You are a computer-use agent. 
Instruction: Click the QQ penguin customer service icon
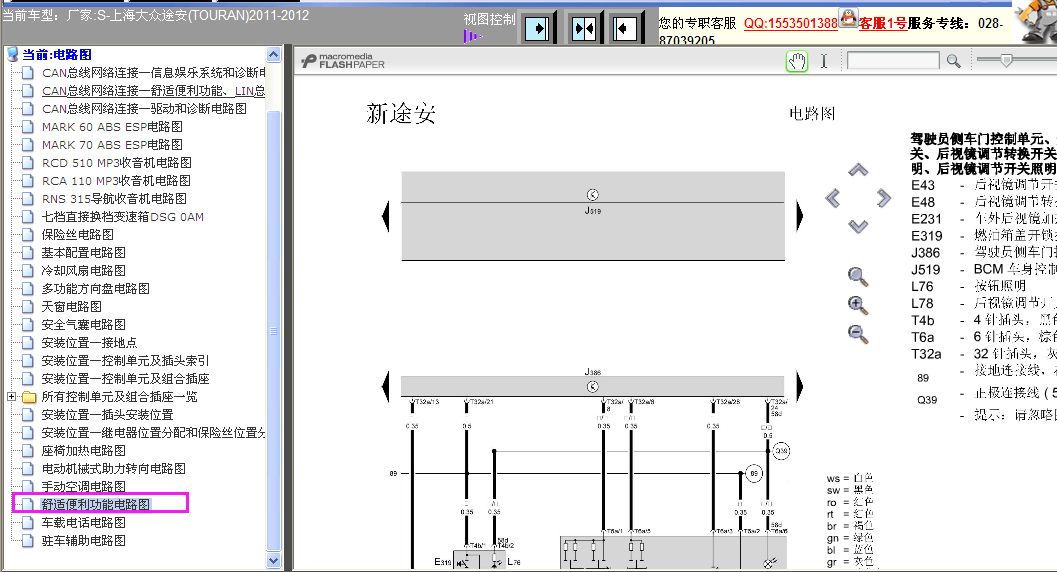pyautogui.click(x=848, y=18)
